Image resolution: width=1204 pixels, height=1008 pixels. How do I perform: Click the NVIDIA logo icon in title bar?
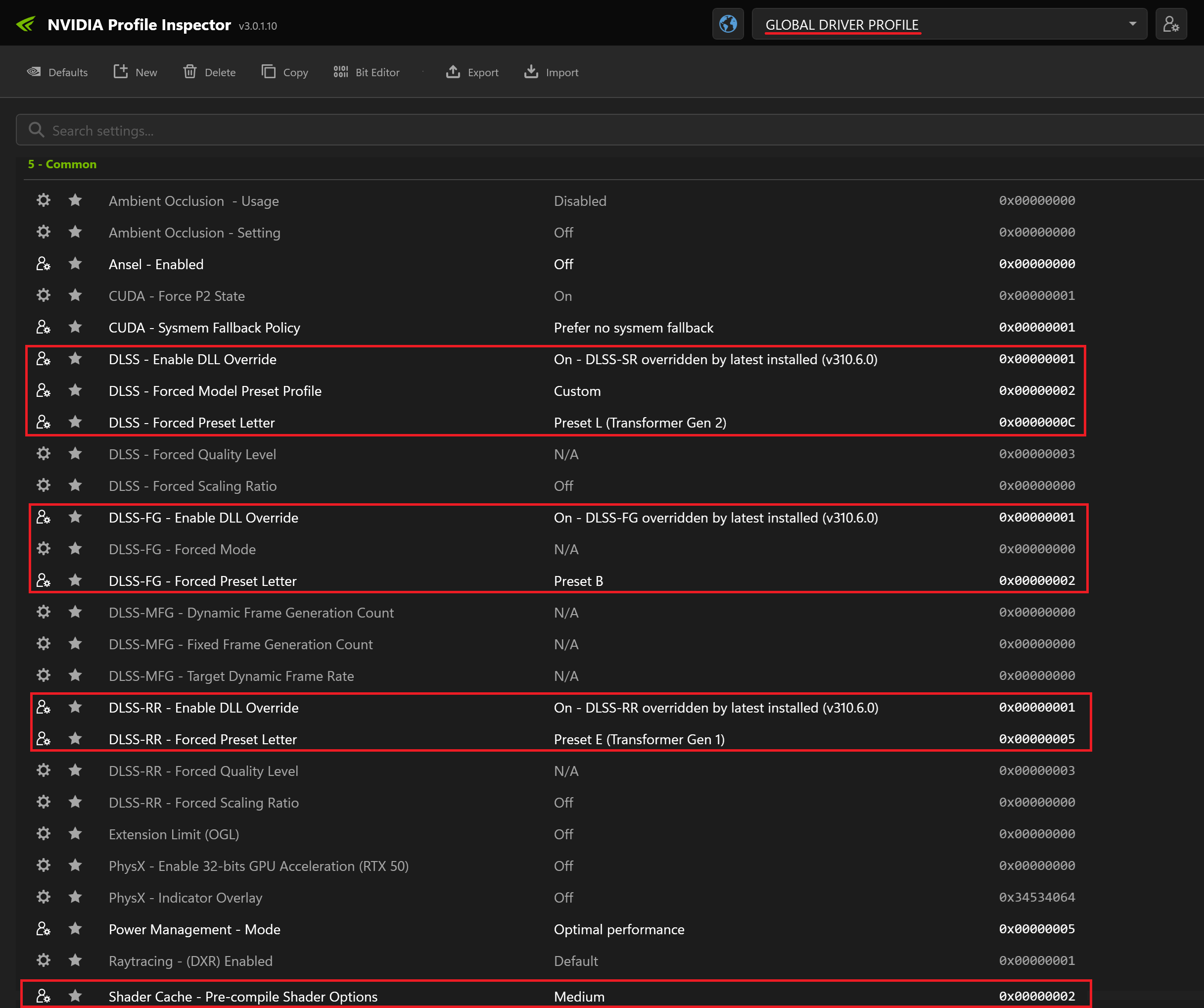26,24
